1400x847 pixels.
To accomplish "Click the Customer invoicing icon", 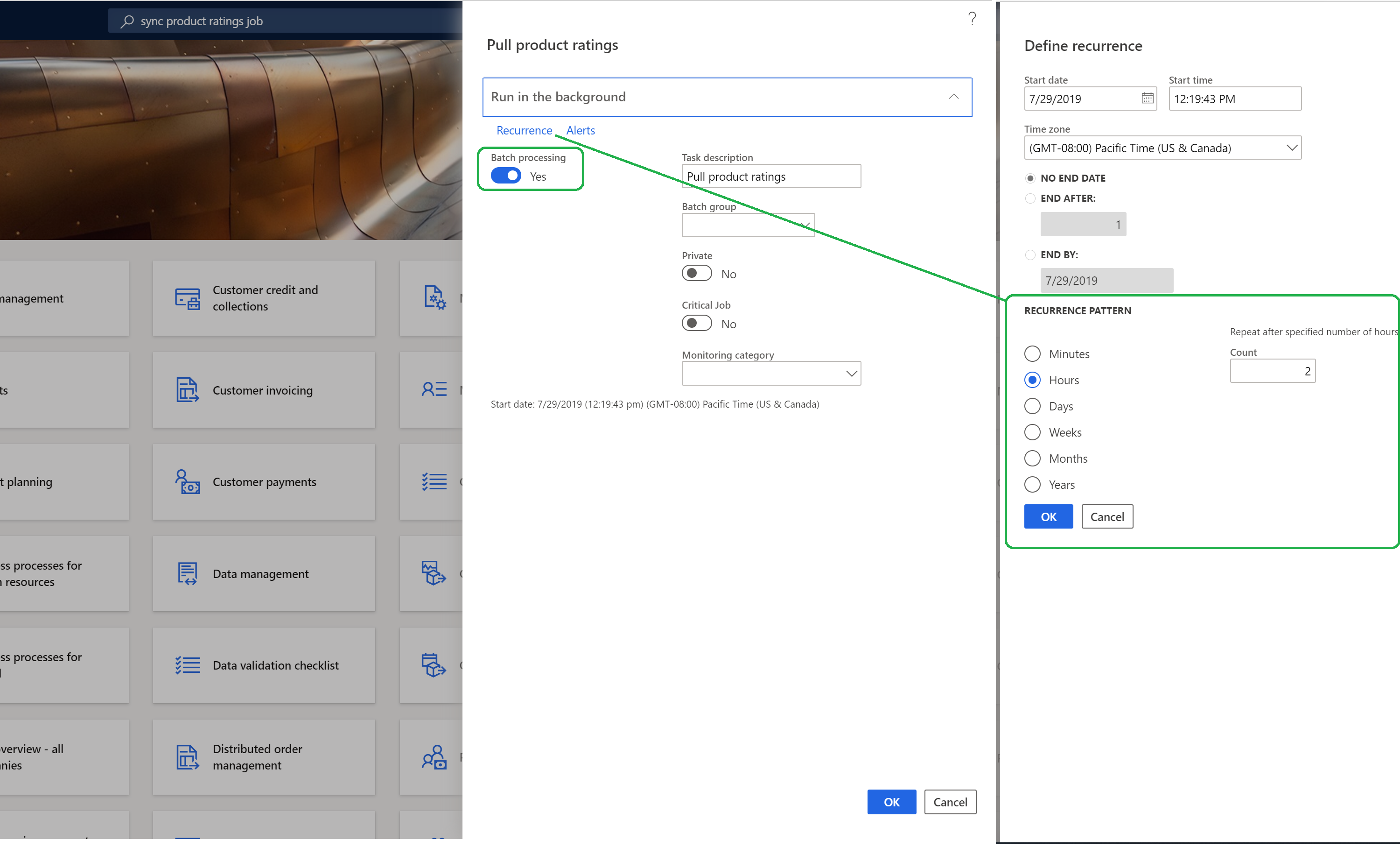I will coord(186,389).
